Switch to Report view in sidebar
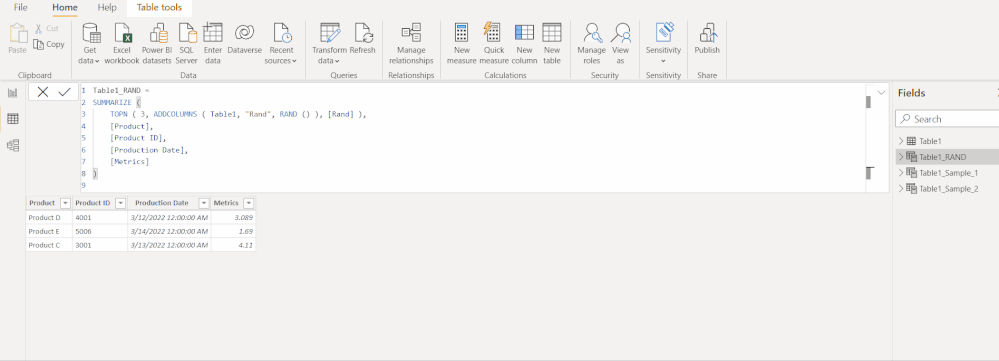The height and width of the screenshot is (361, 999). (12, 93)
